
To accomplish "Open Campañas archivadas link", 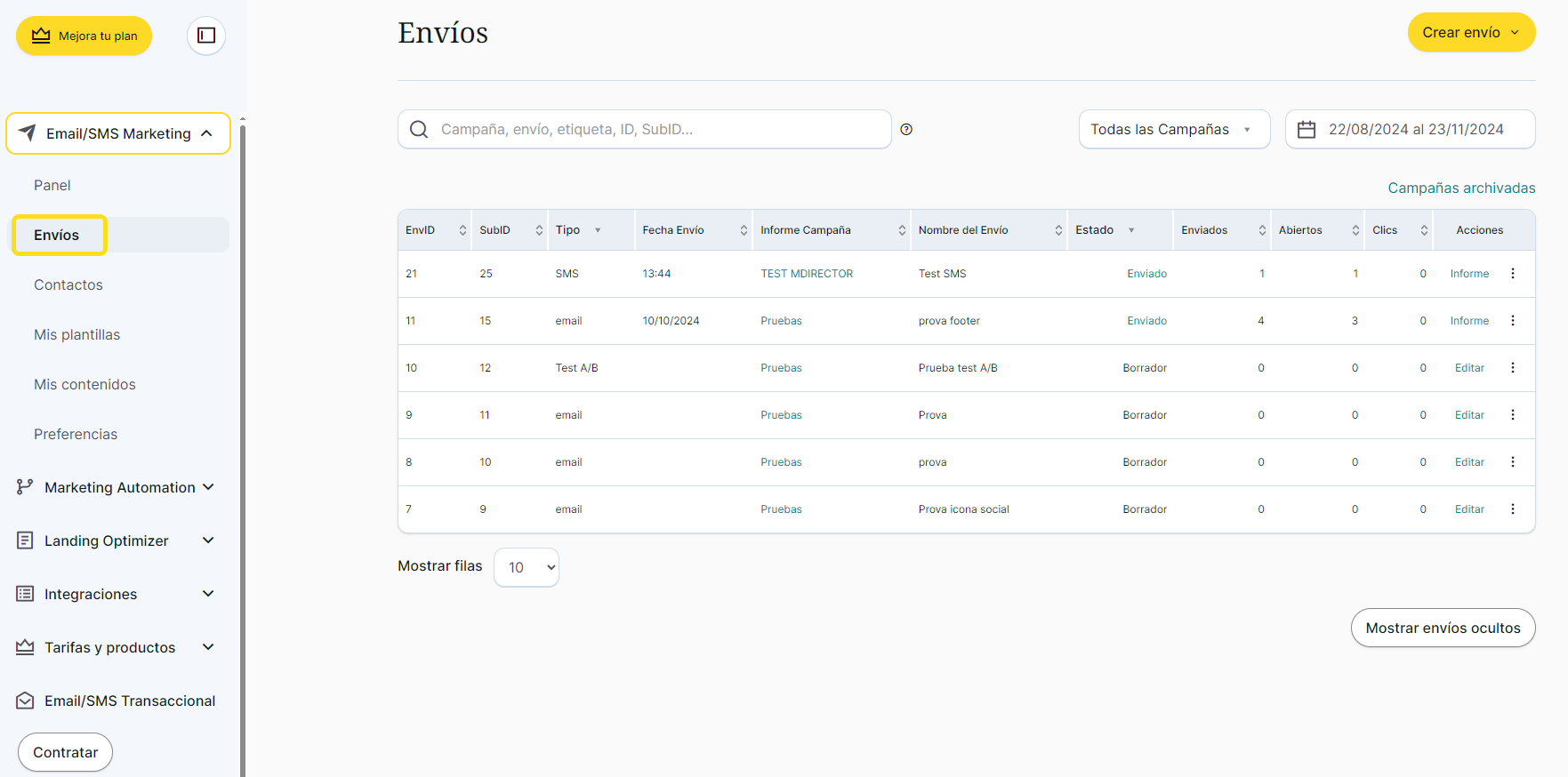I will [1460, 188].
